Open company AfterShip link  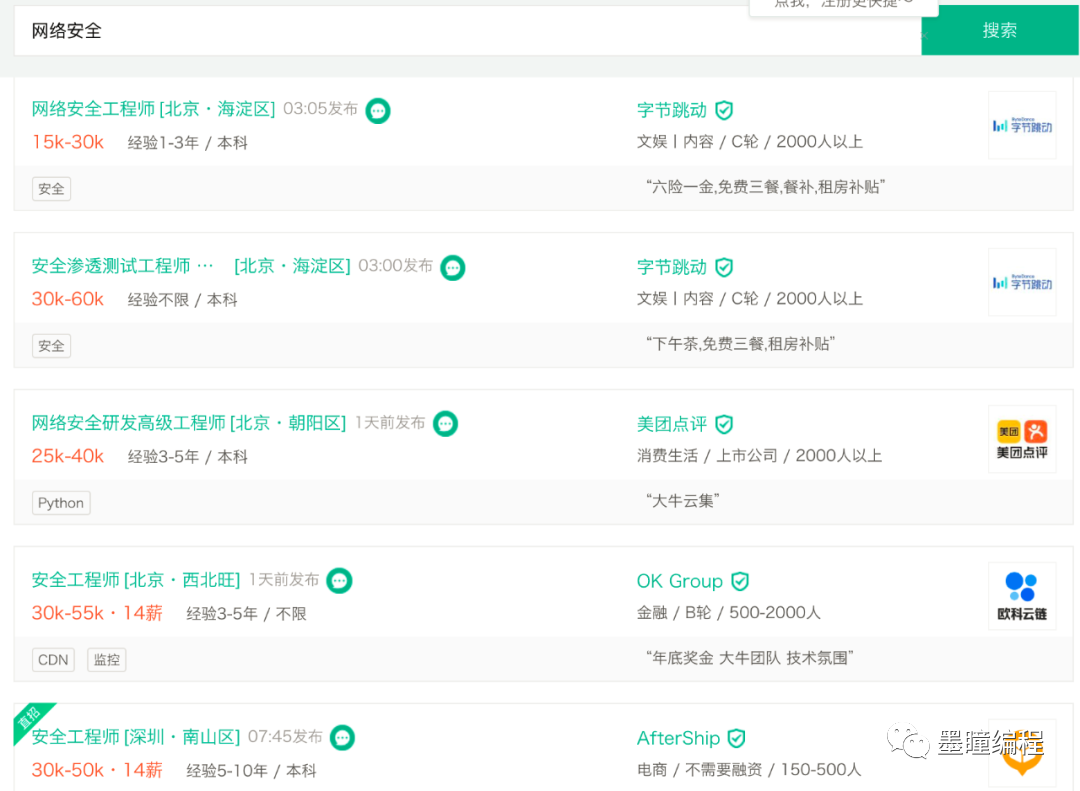coord(678,739)
